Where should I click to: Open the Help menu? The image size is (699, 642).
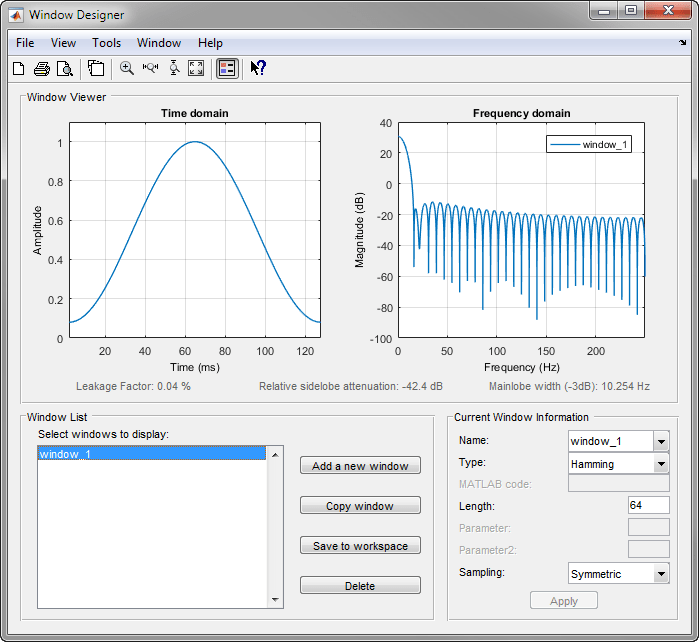pyautogui.click(x=210, y=43)
